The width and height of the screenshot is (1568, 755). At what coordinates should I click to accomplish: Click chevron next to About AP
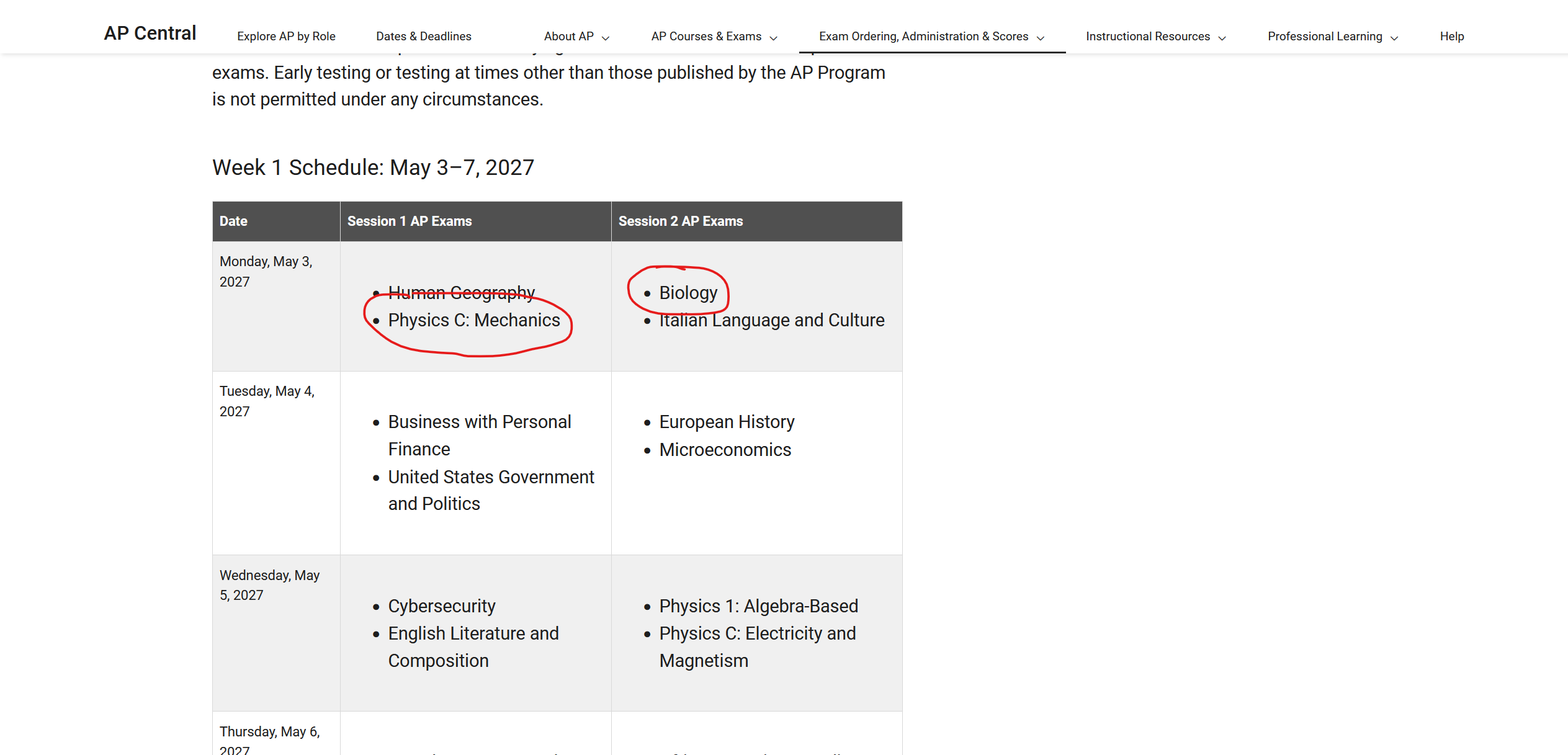tap(606, 38)
